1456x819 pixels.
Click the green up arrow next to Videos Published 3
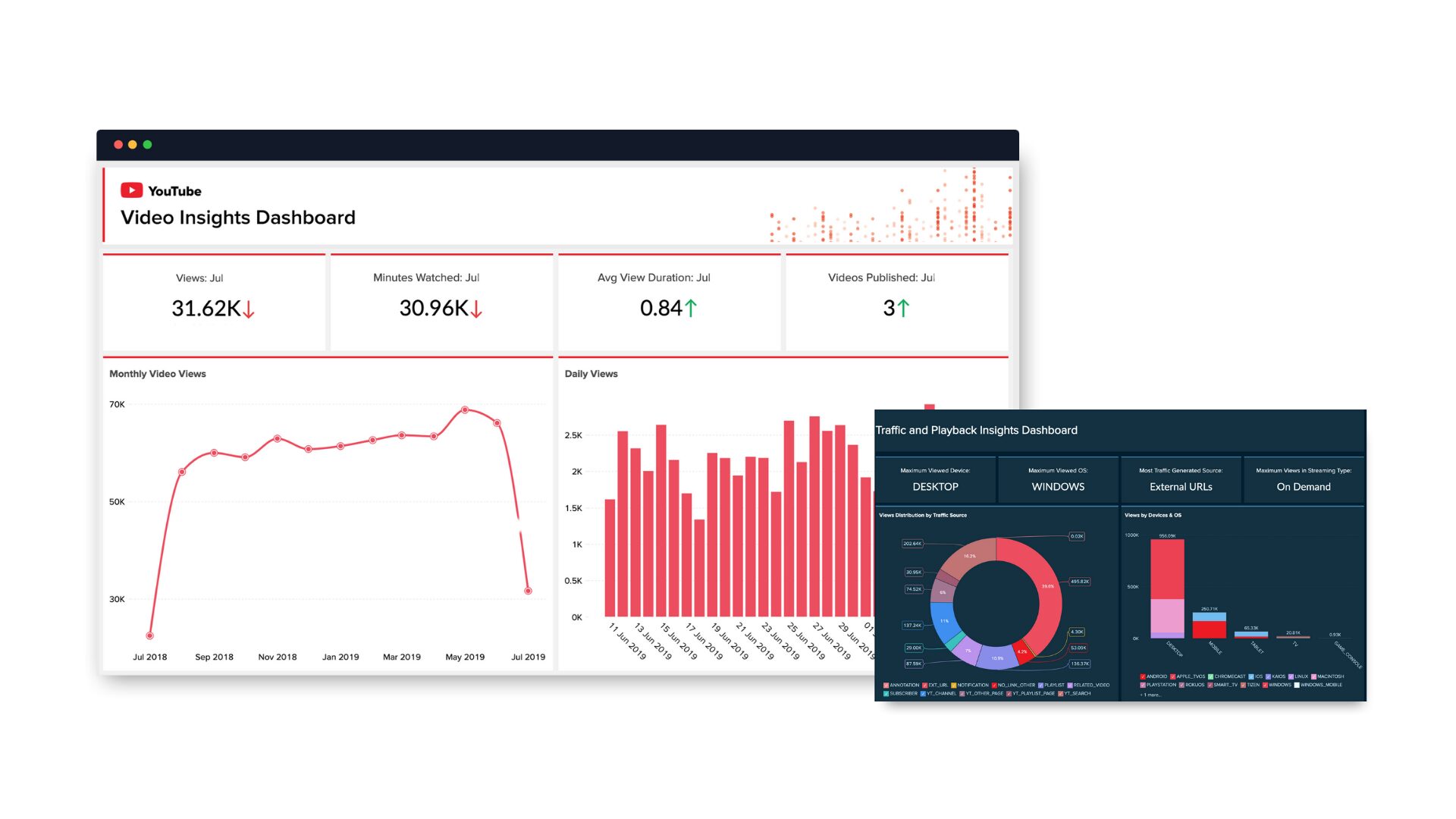(903, 308)
